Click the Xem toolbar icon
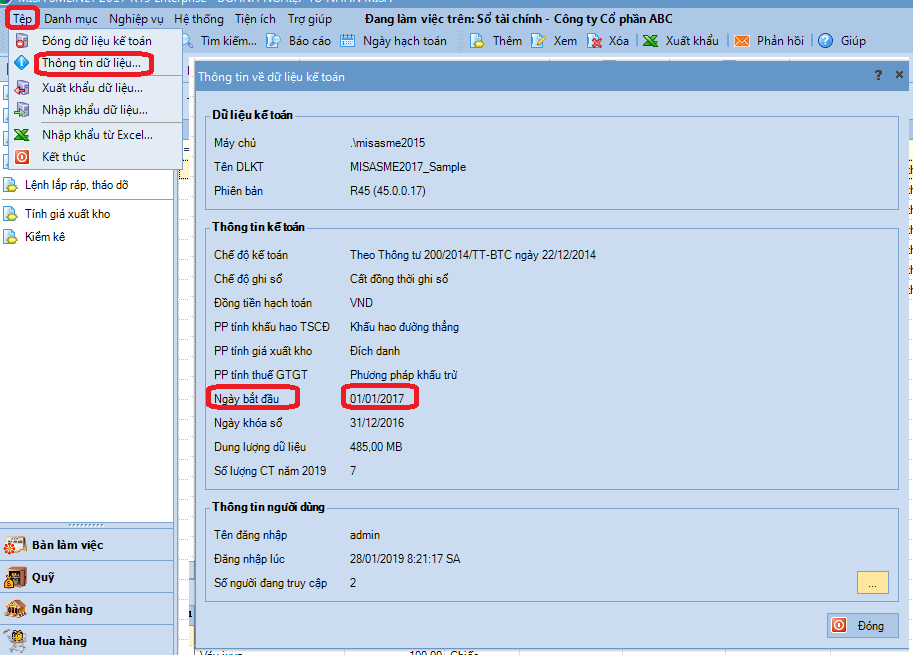913x655 pixels. 539,41
